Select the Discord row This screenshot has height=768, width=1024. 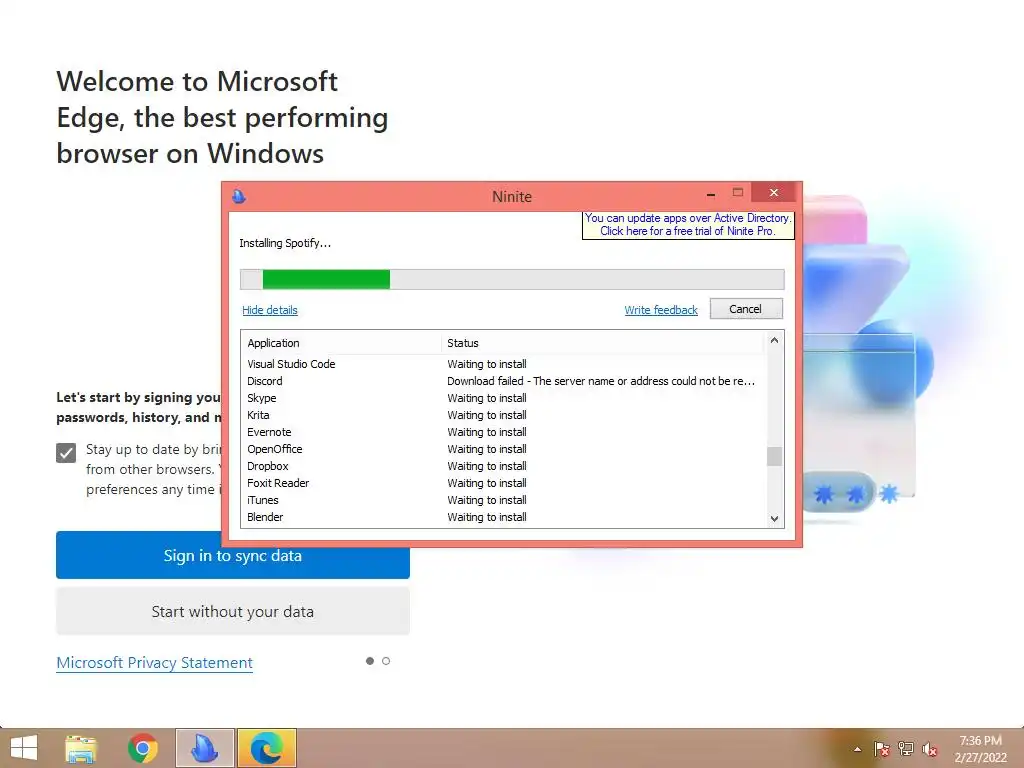(x=503, y=381)
